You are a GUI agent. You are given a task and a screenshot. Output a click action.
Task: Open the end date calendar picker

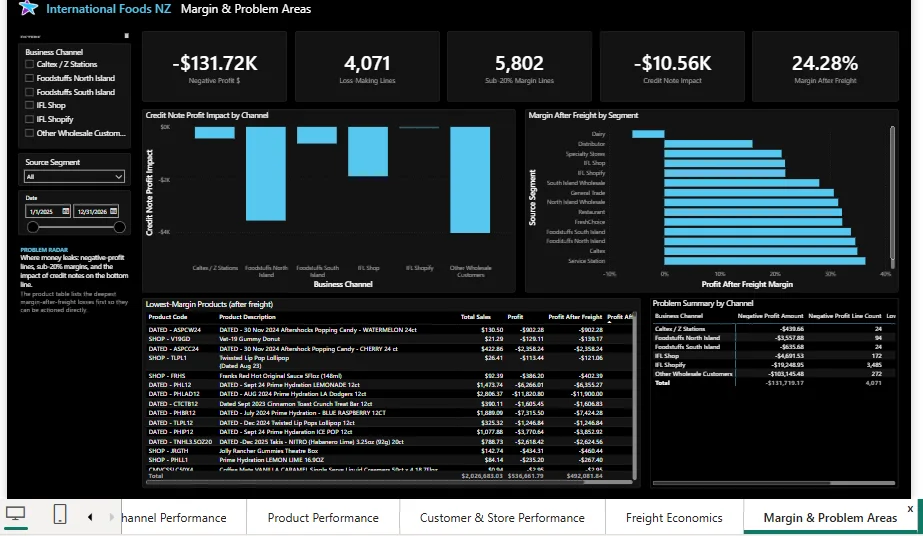click(x=114, y=211)
